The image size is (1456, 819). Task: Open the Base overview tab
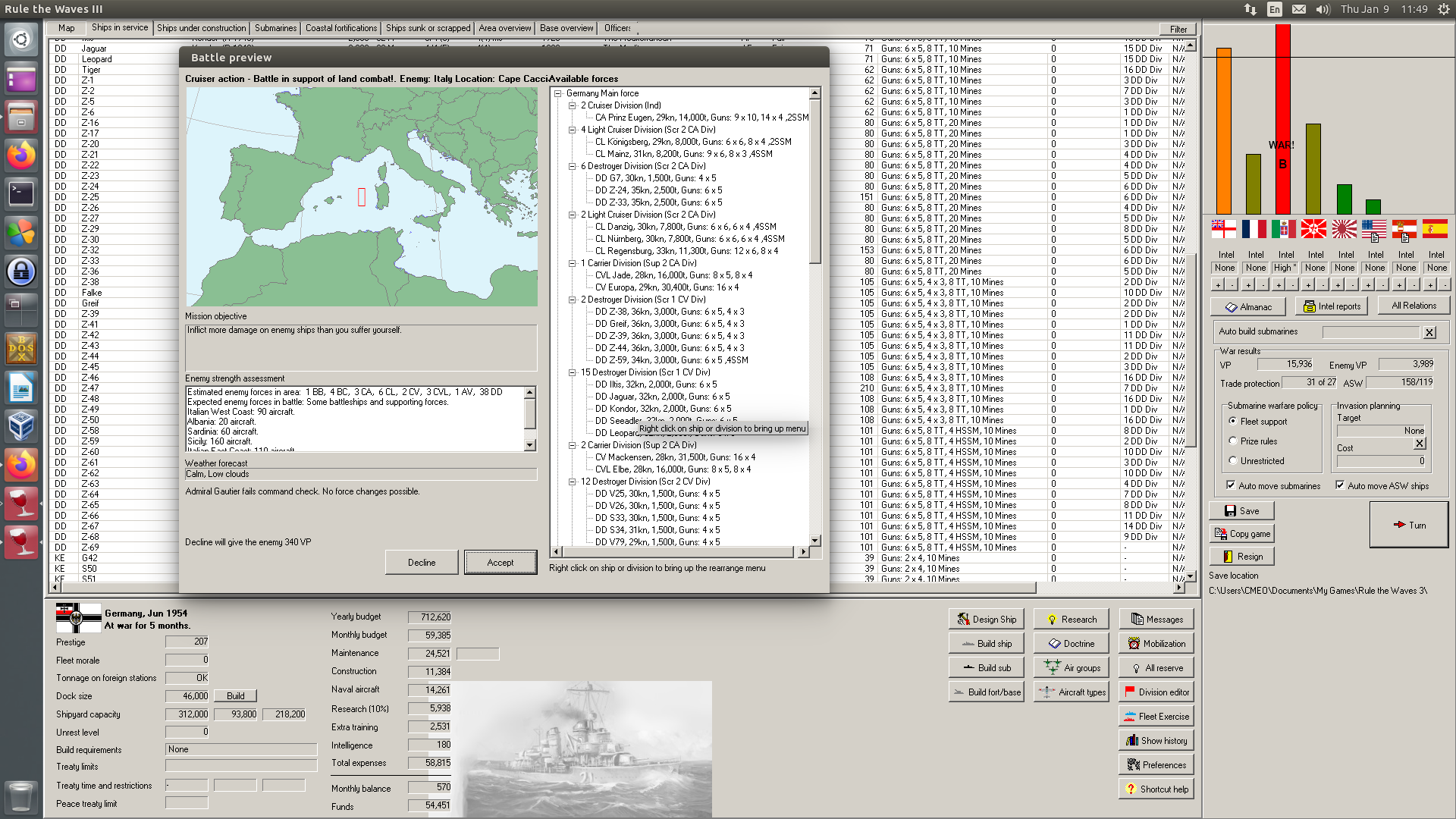click(x=566, y=28)
